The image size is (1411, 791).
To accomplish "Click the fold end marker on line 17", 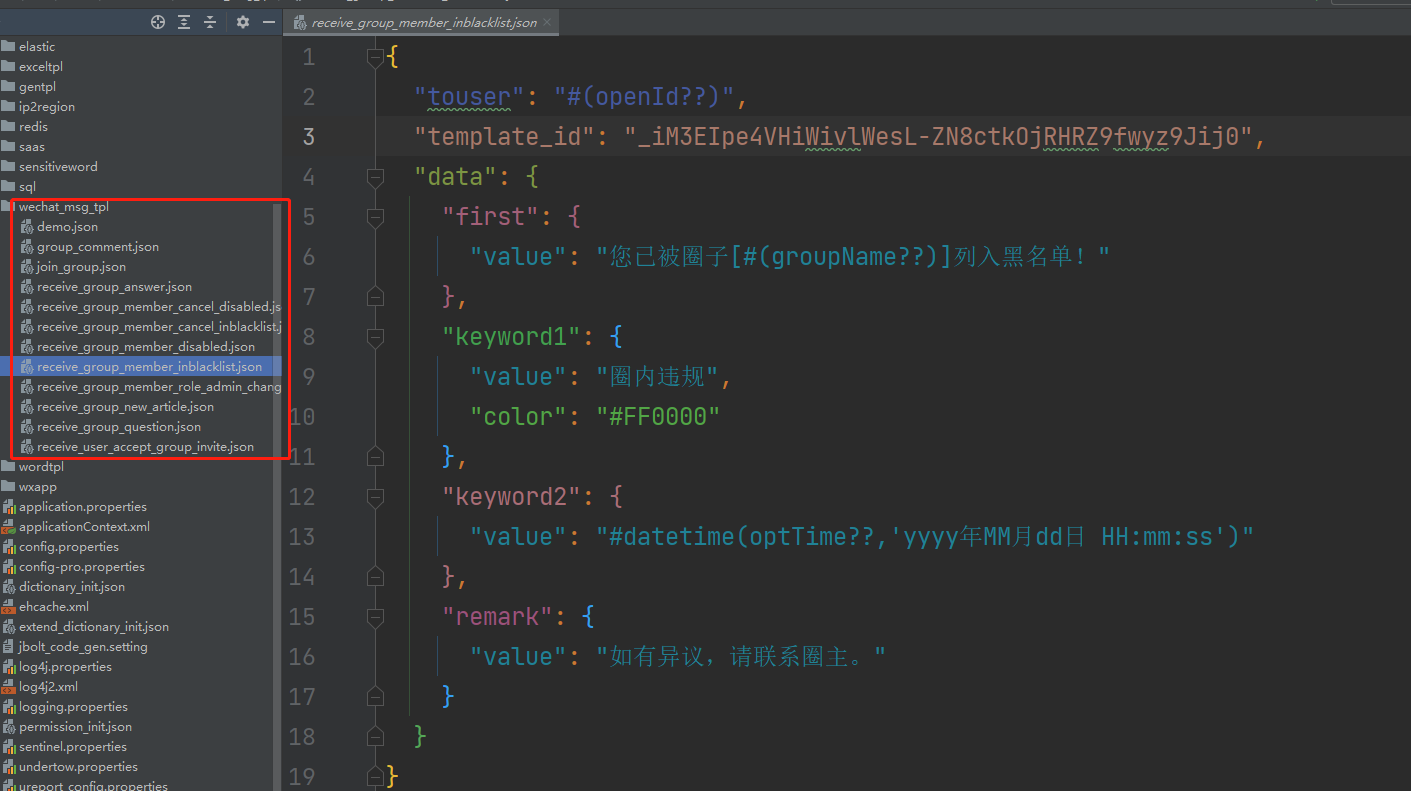I will [375, 697].
